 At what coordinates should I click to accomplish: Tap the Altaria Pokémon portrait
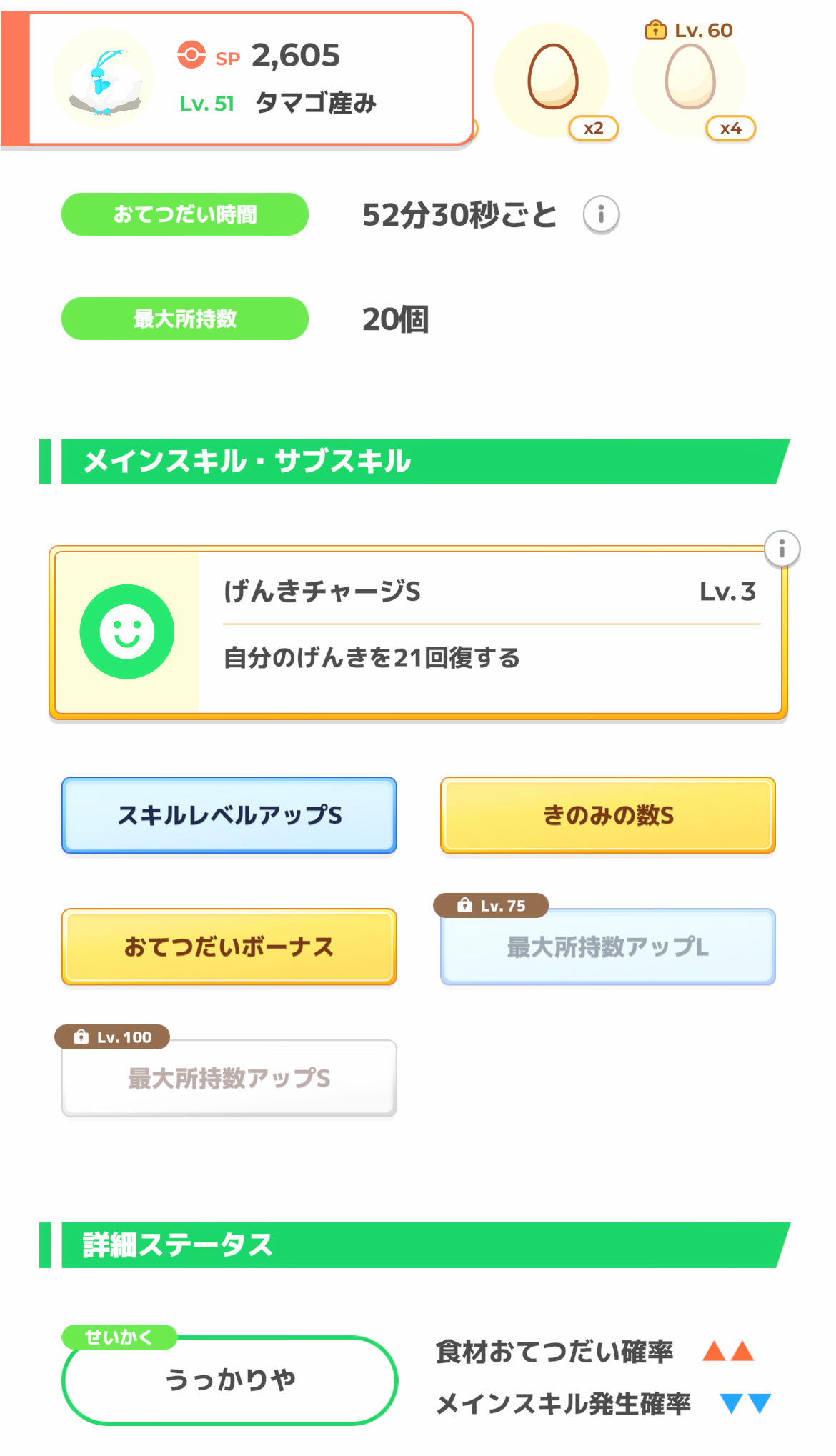click(104, 79)
